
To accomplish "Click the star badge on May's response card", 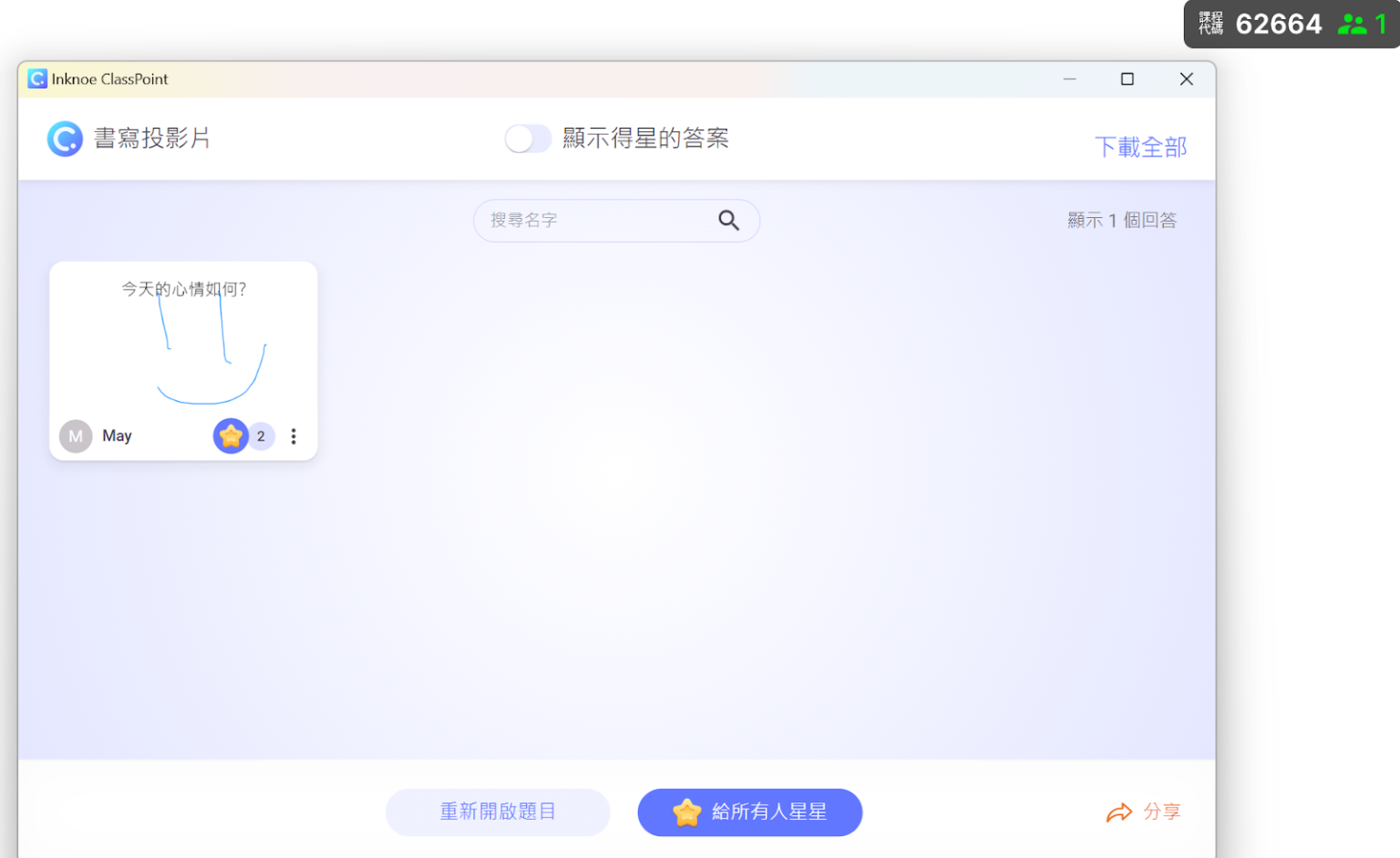I will point(231,436).
